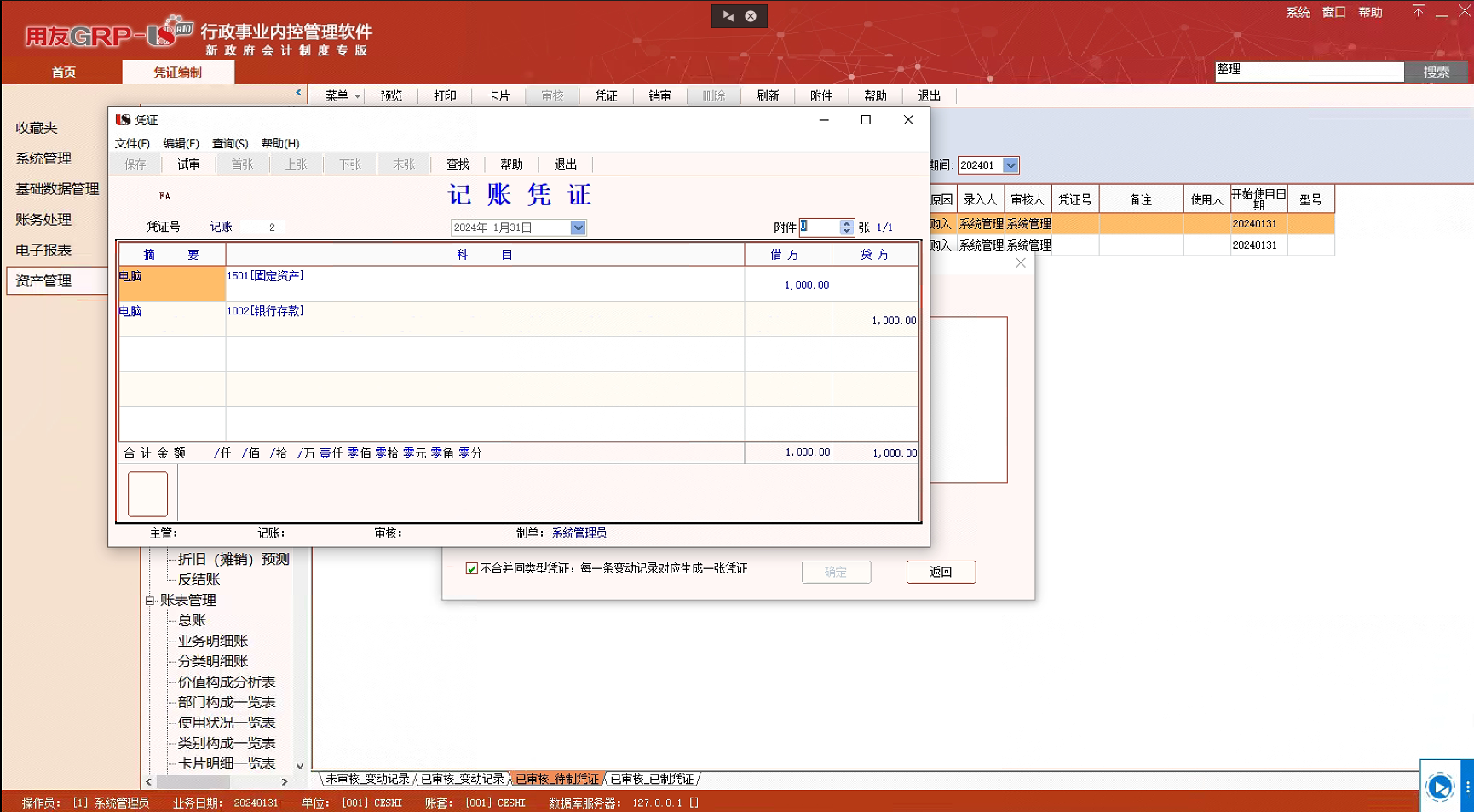Open 电子报表 in left sidebar
The width and height of the screenshot is (1474, 812).
[43, 251]
